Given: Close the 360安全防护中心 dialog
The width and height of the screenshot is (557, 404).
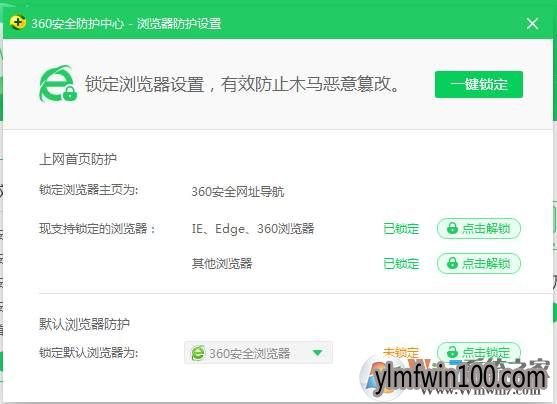Looking at the screenshot, I should (x=532, y=24).
